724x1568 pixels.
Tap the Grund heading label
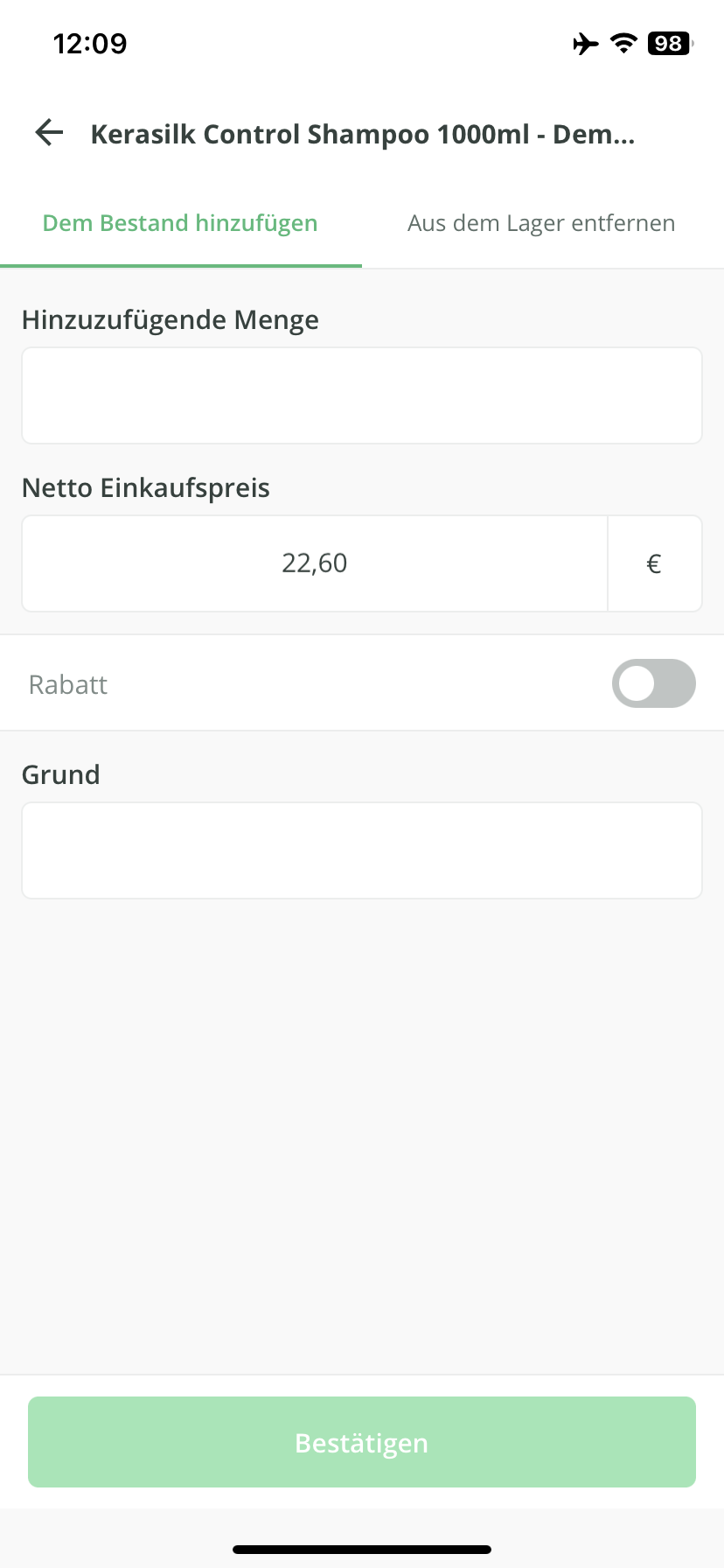(x=61, y=775)
